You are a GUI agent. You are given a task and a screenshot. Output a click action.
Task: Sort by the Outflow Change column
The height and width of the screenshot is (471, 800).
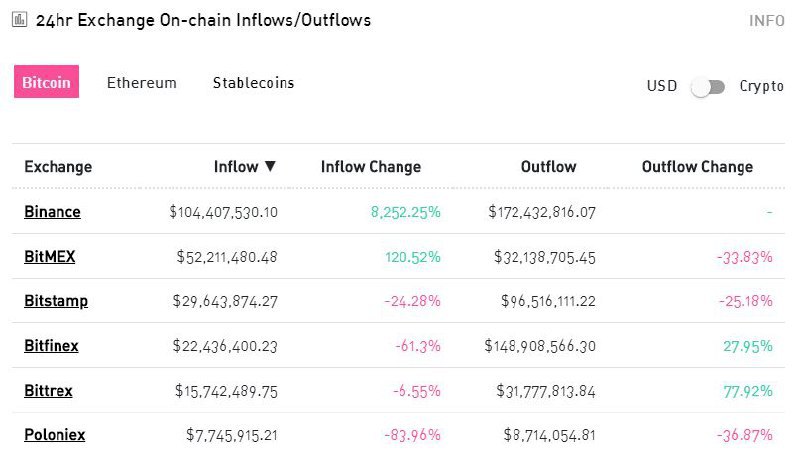click(697, 167)
